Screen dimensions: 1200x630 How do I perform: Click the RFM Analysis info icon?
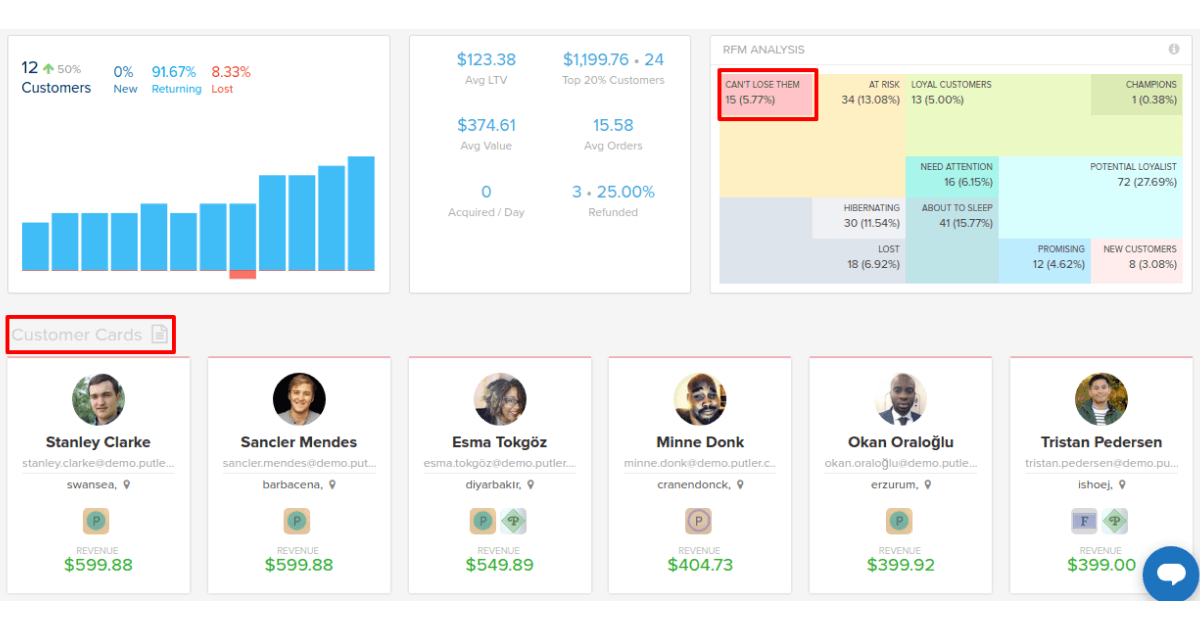click(x=1174, y=49)
